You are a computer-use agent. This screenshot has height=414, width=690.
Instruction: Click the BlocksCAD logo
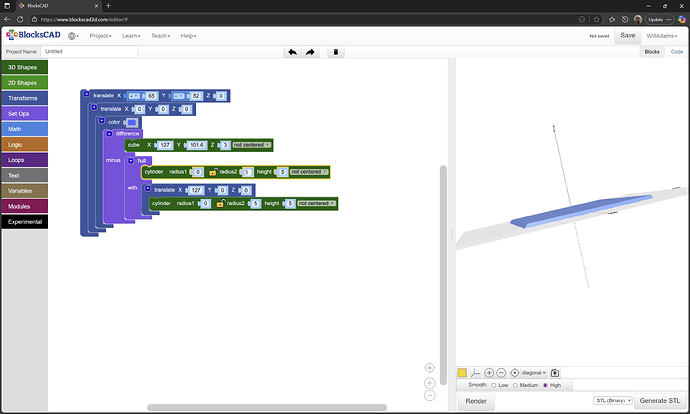pyautogui.click(x=33, y=35)
